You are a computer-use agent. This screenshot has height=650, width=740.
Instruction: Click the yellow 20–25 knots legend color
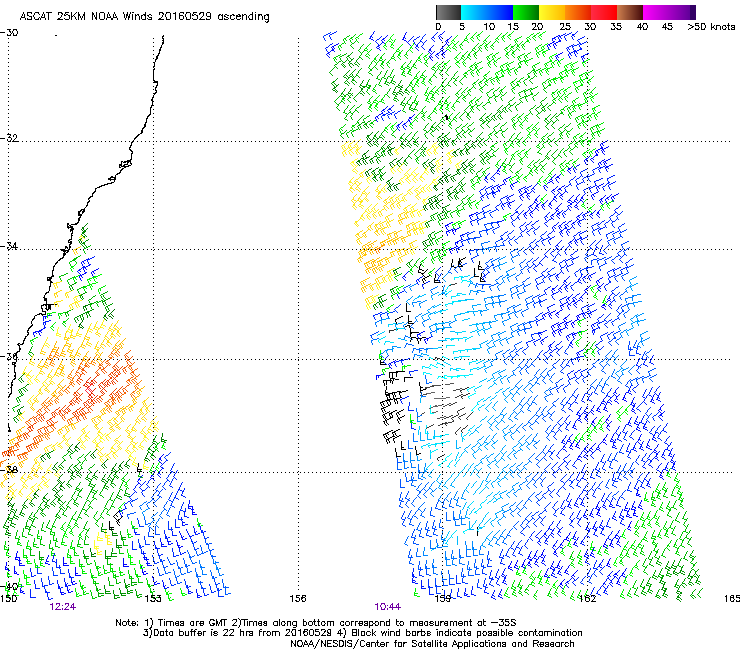point(552,12)
